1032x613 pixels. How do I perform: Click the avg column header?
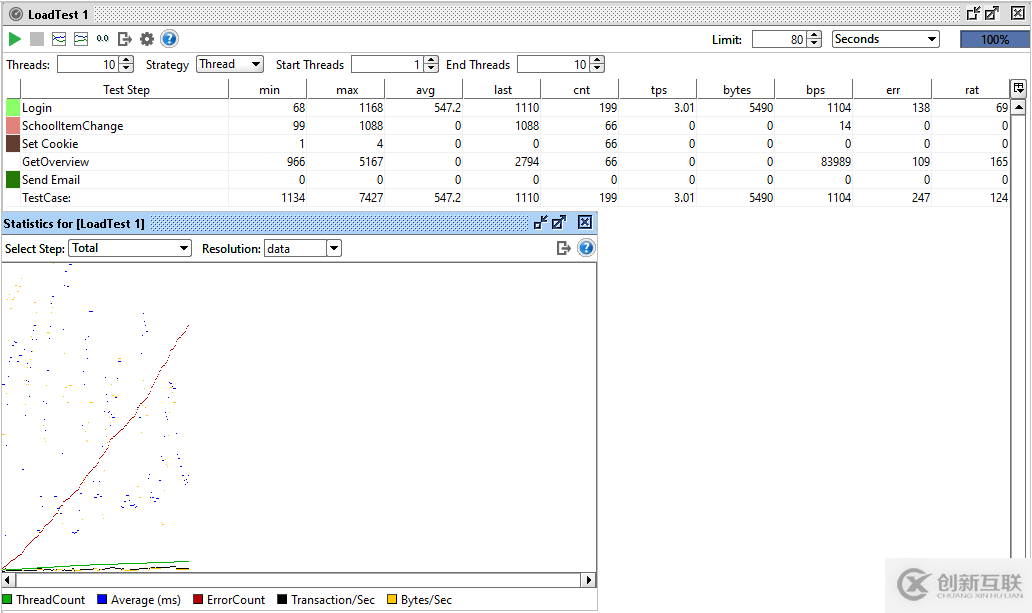tap(425, 90)
